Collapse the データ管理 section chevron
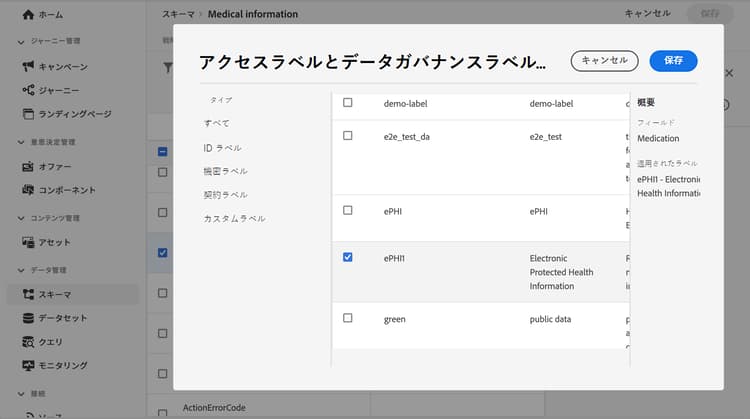The height and width of the screenshot is (419, 750). pos(22,270)
